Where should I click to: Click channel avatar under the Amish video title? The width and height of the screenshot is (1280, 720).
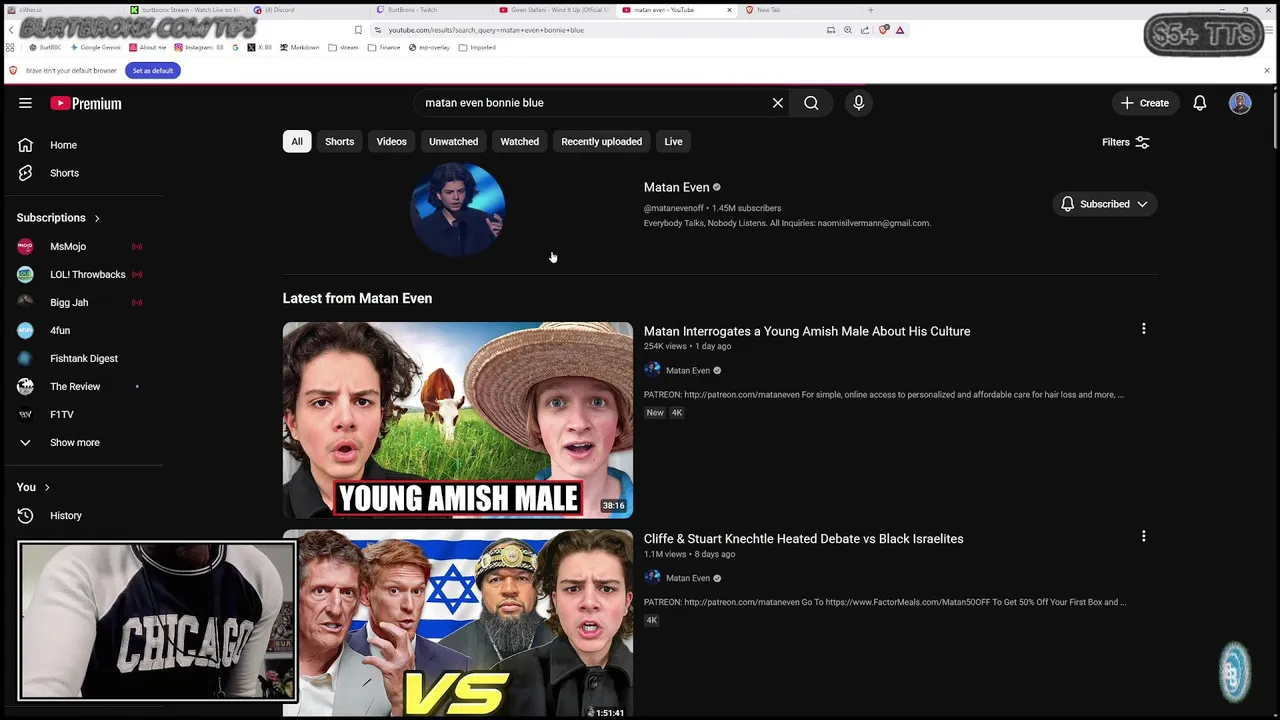tap(652, 370)
